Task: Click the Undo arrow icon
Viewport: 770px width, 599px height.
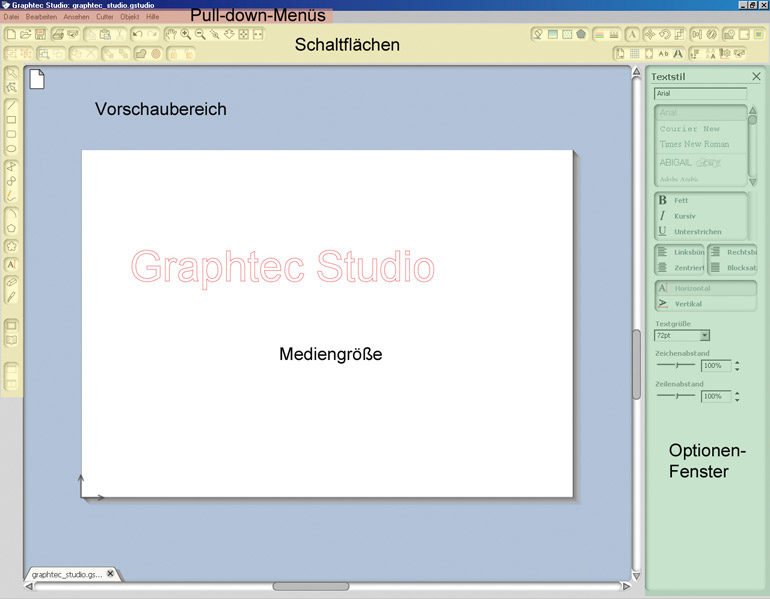Action: [138, 34]
